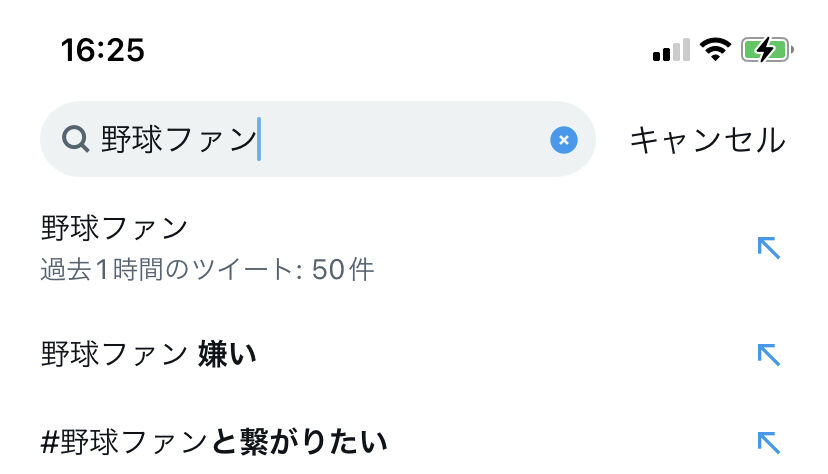Tap the charging battery icon
The height and width of the screenshot is (474, 828).
click(x=767, y=50)
